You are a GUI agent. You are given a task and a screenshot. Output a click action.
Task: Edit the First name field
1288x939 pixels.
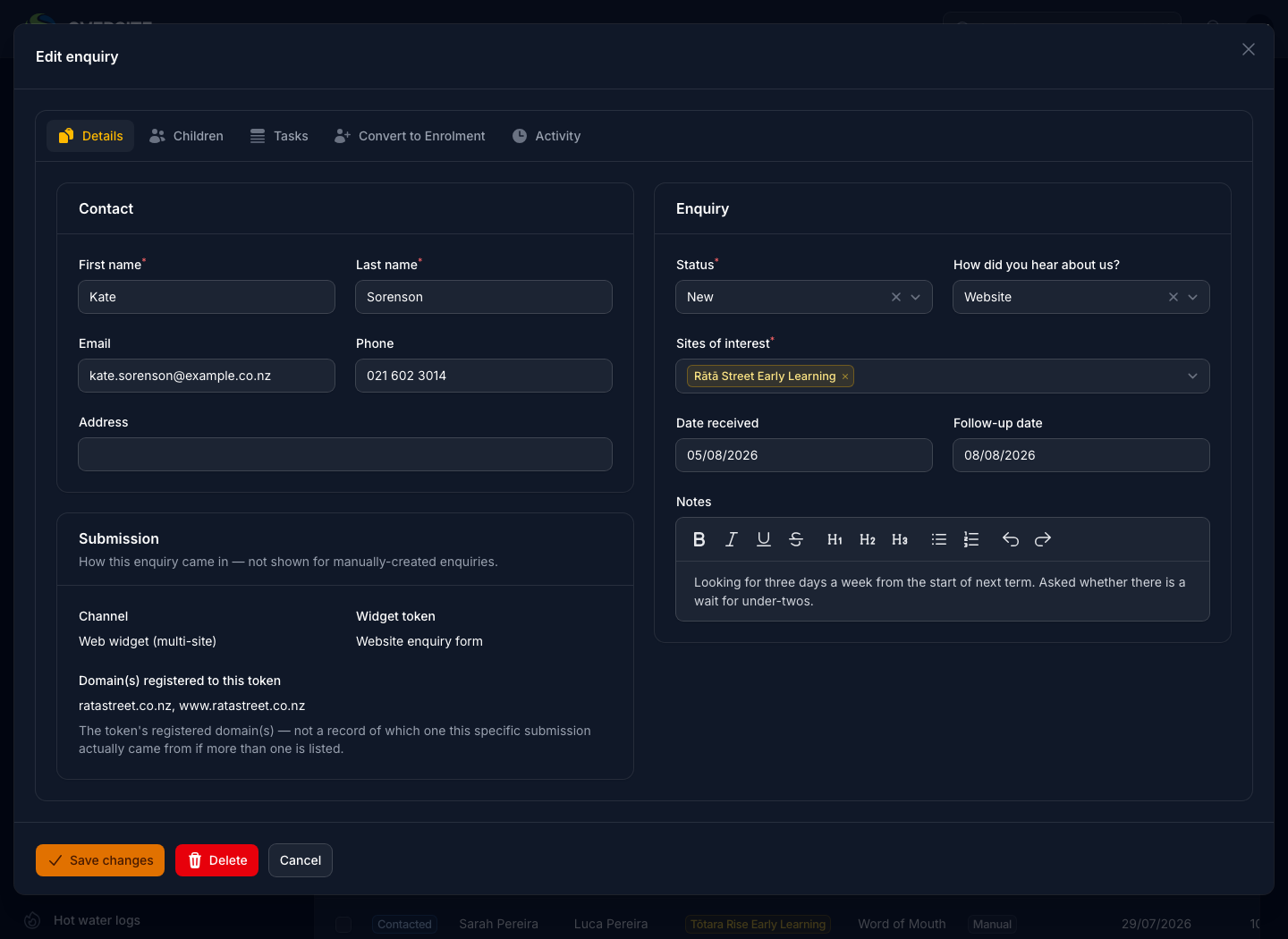click(207, 297)
